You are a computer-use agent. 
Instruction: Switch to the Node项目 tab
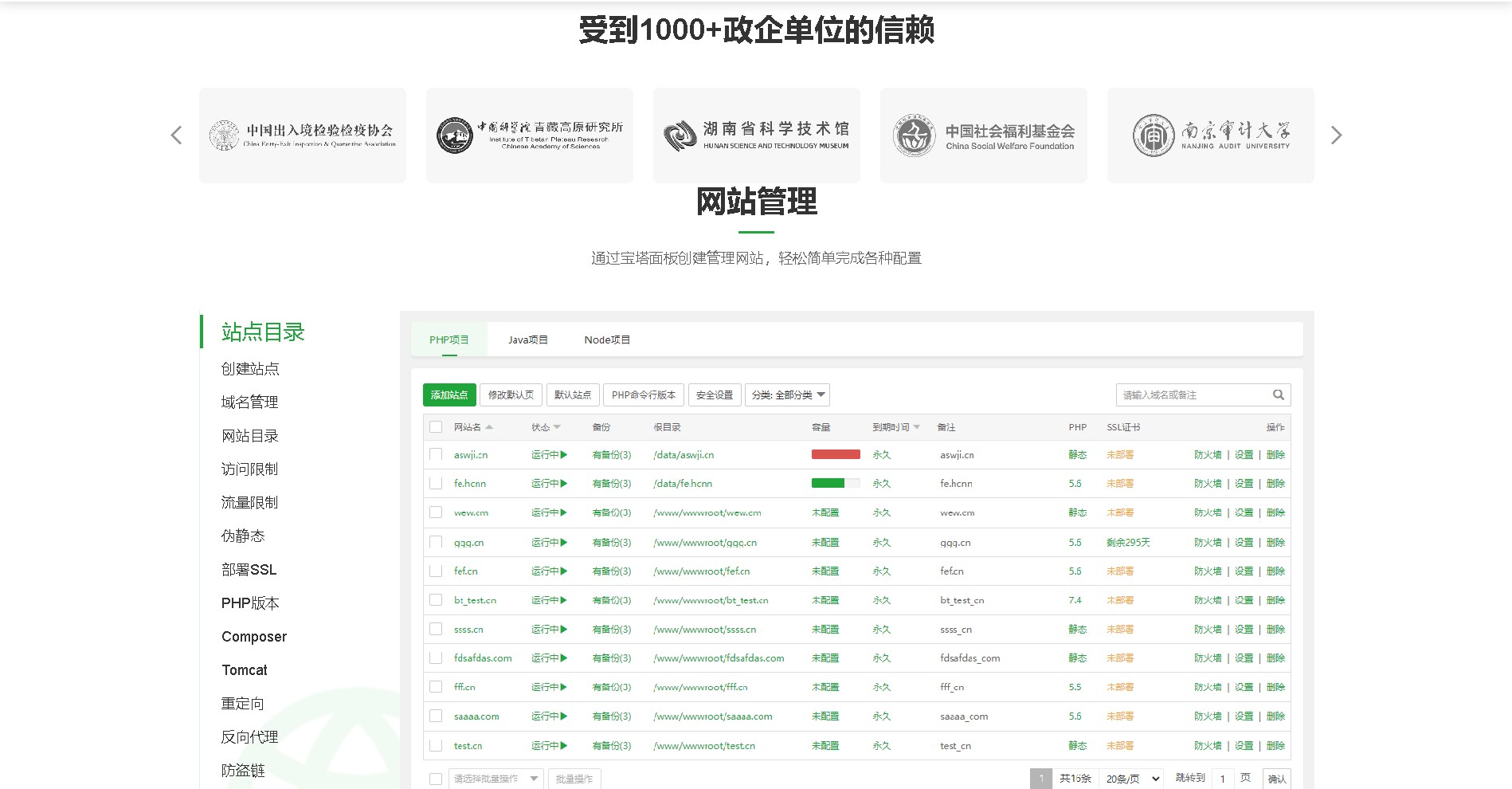tap(607, 340)
